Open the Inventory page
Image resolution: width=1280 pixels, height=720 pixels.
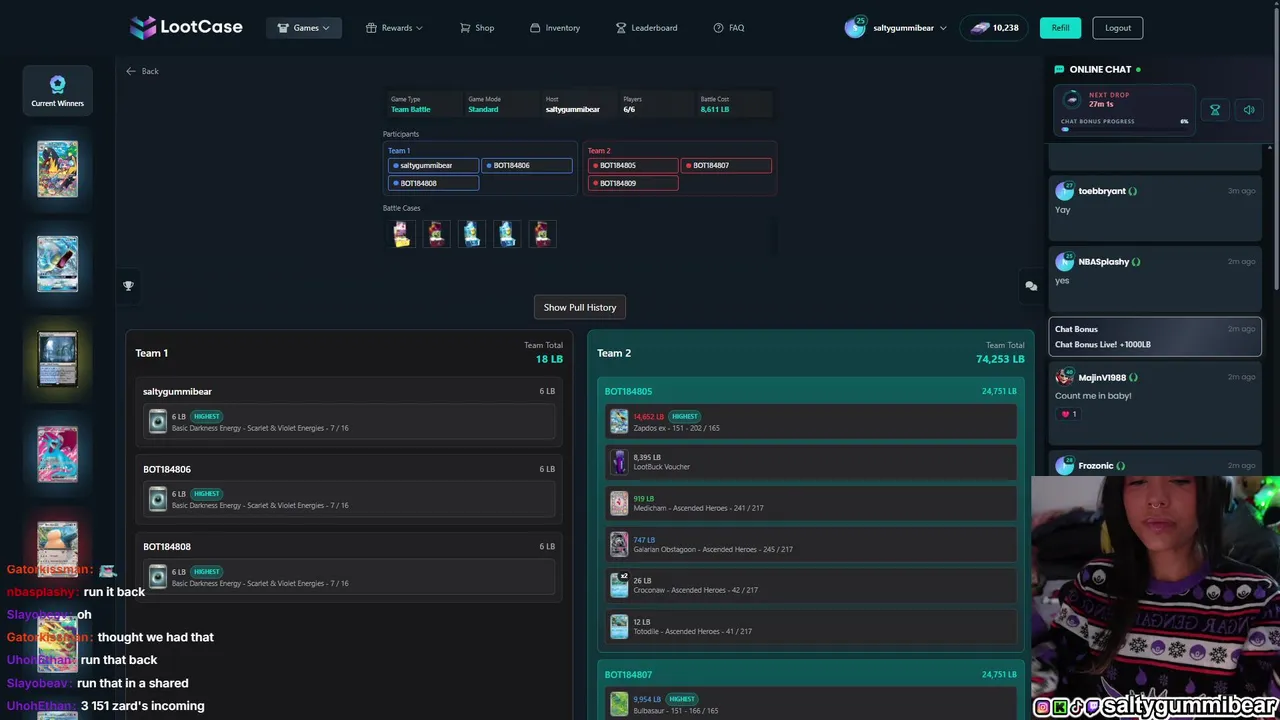point(555,28)
